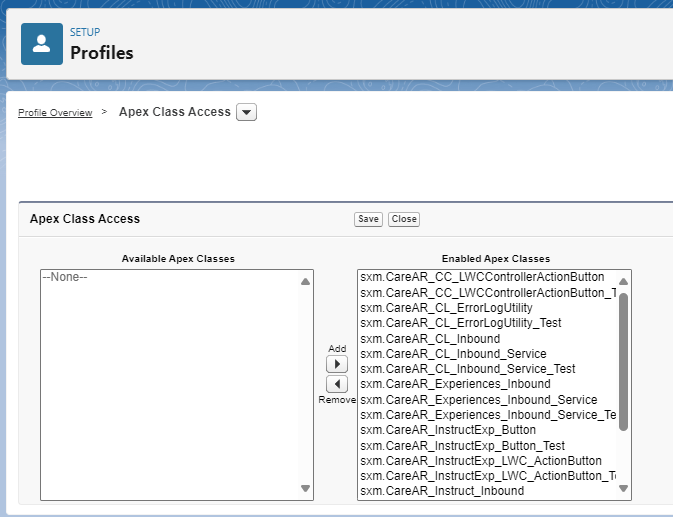Open the Apex Class Access dropdown menu
This screenshot has width=673, height=517.
(247, 113)
